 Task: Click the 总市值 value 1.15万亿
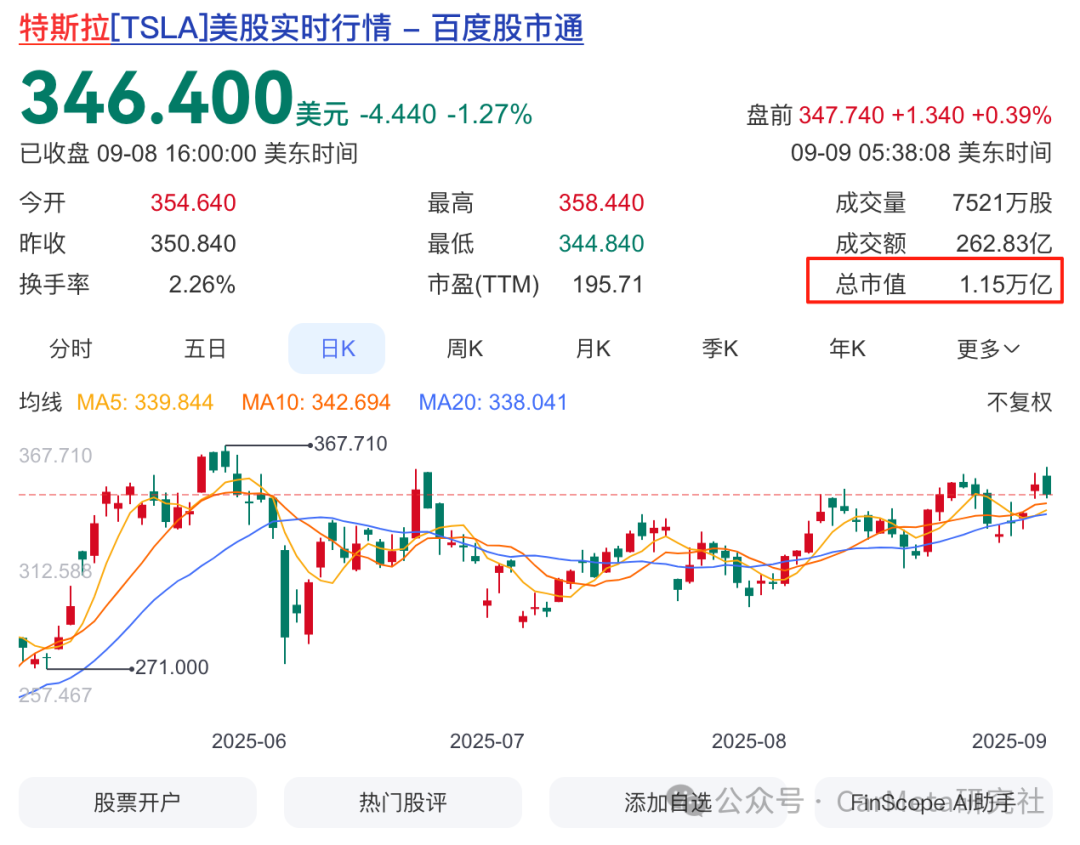(1006, 284)
